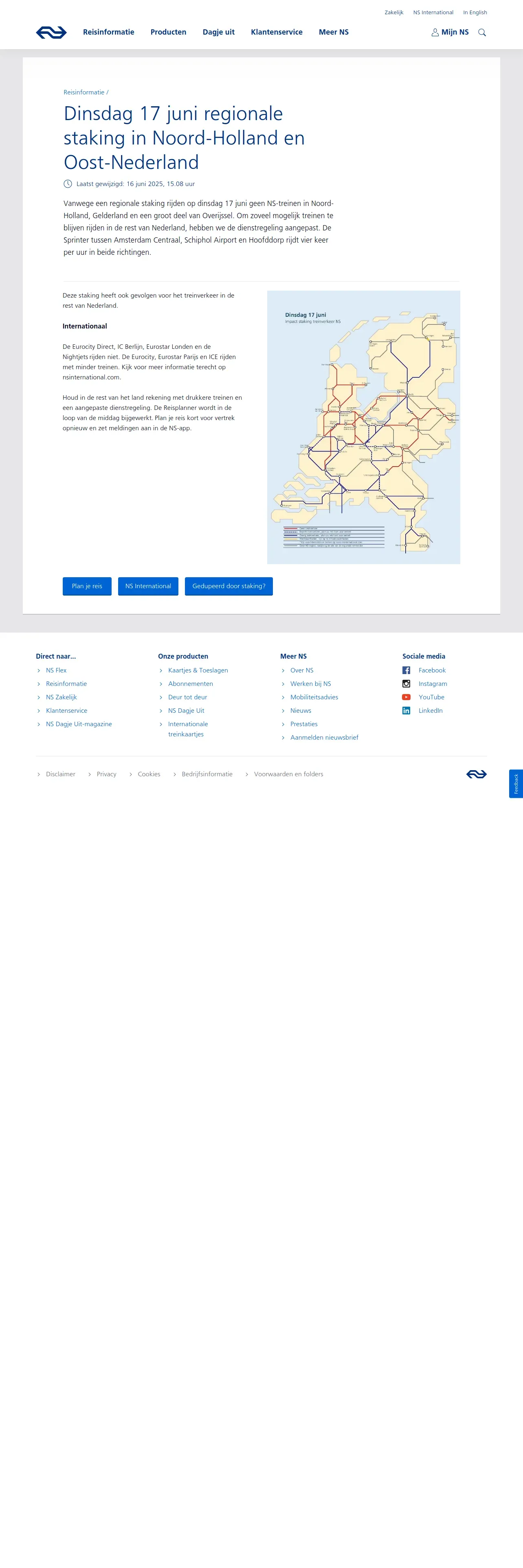
Task: Switch to In English
Action: (475, 12)
